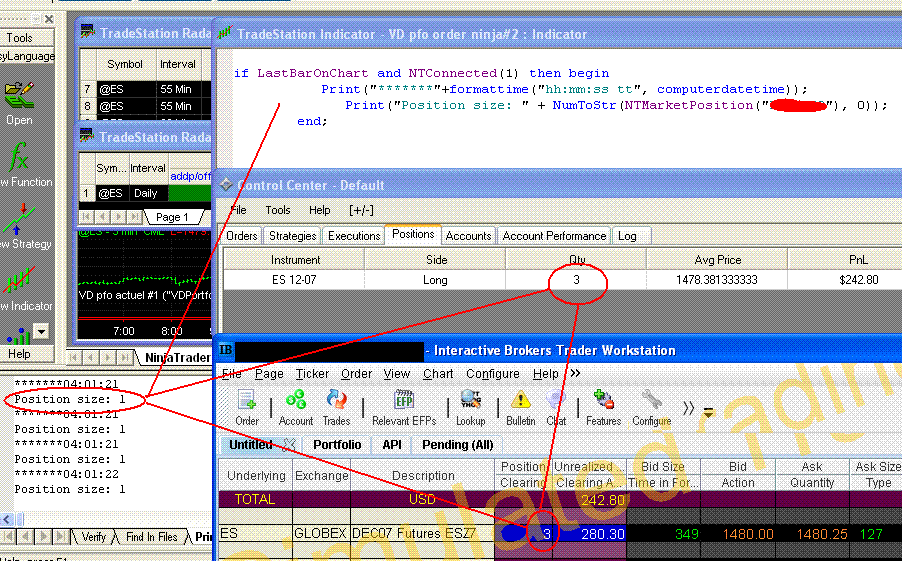Click the Instrument column header
Screen dimensions: 902x561
tap(295, 259)
